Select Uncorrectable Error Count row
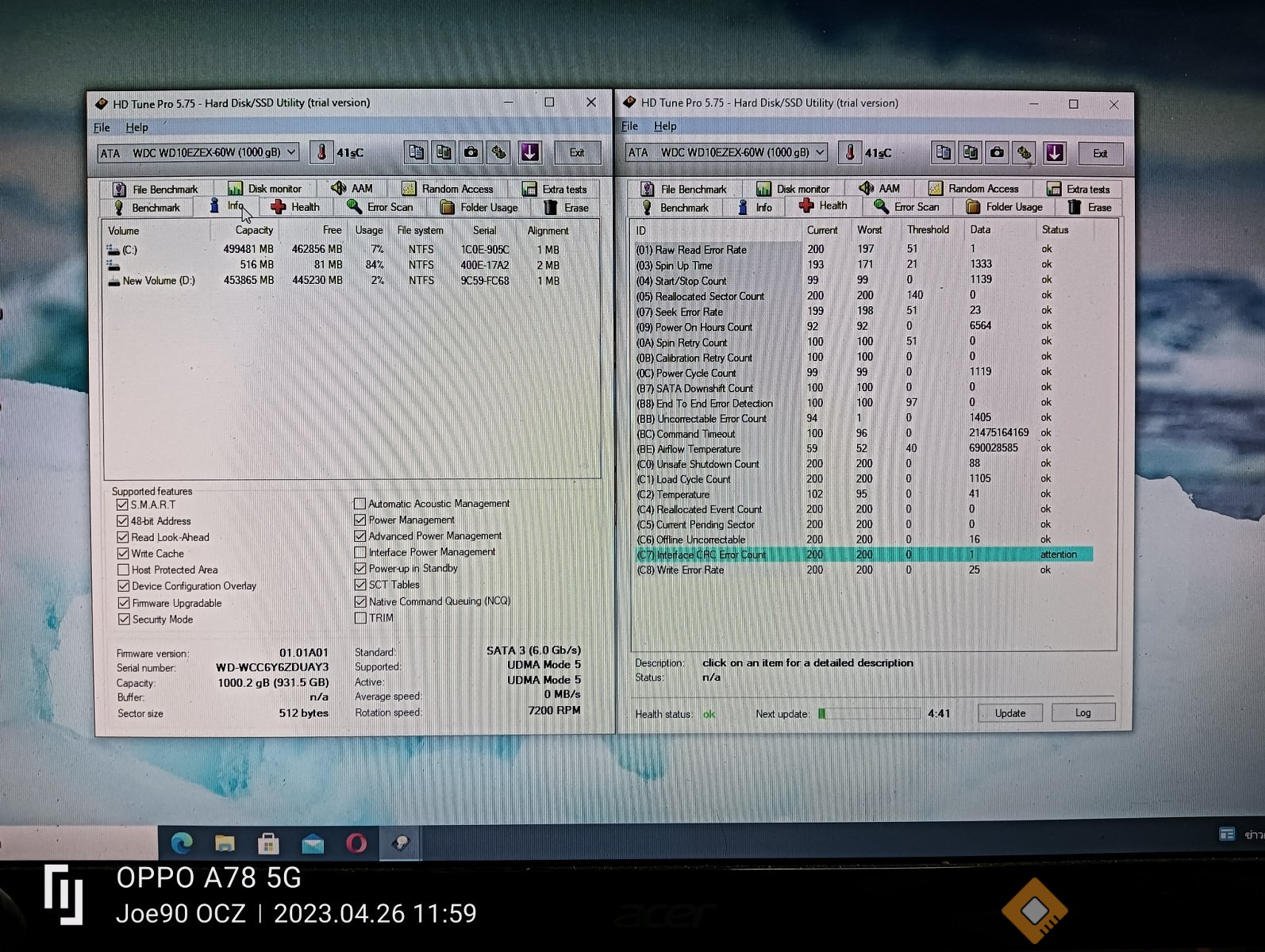 [863, 418]
